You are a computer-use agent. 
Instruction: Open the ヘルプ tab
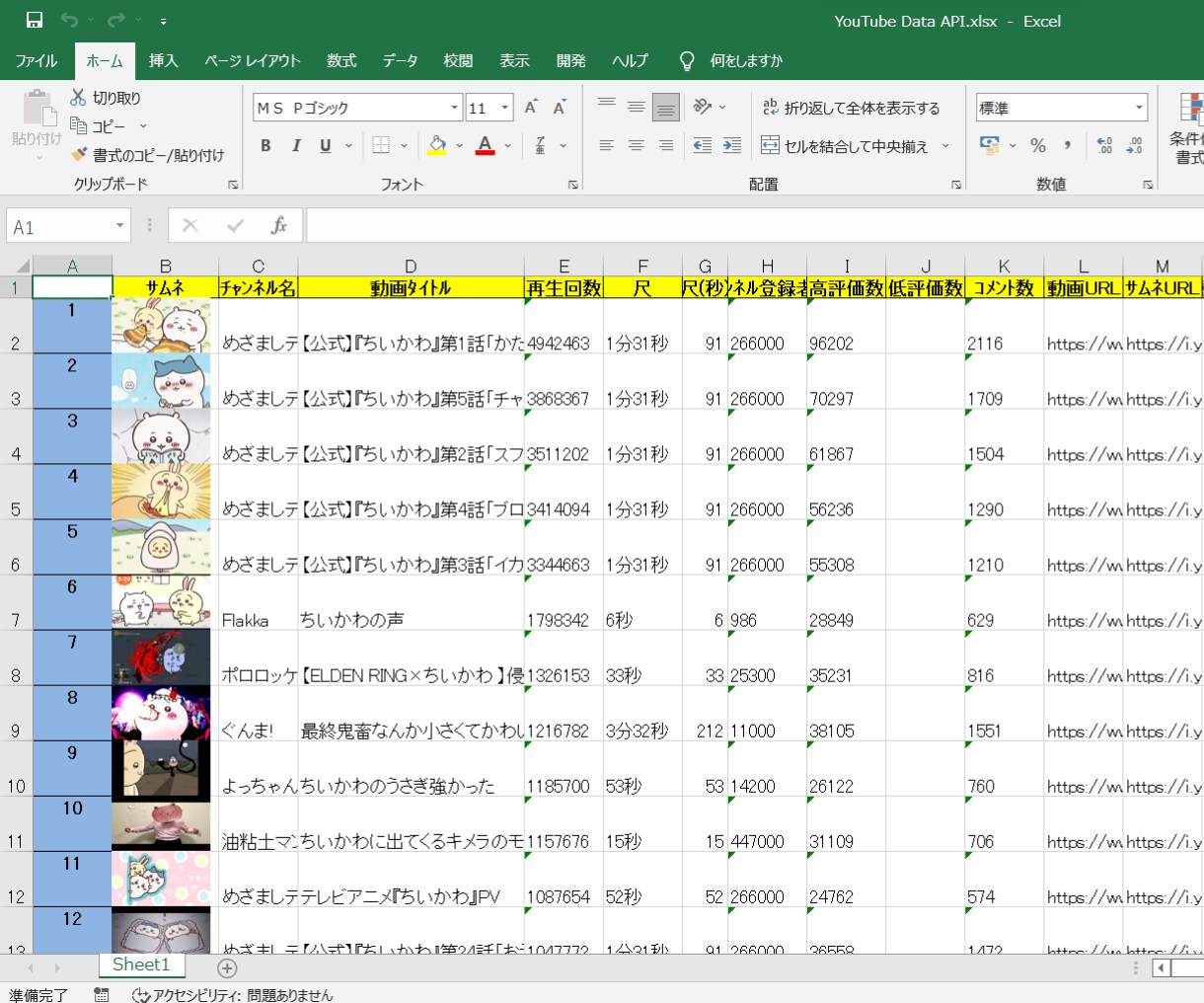point(630,60)
